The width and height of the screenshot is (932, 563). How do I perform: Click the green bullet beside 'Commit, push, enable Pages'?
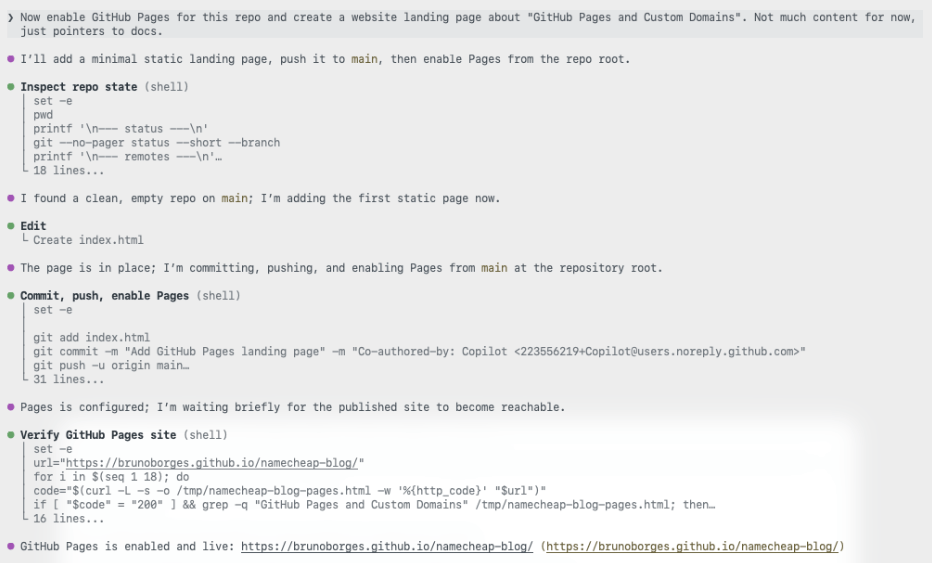pos(11,295)
